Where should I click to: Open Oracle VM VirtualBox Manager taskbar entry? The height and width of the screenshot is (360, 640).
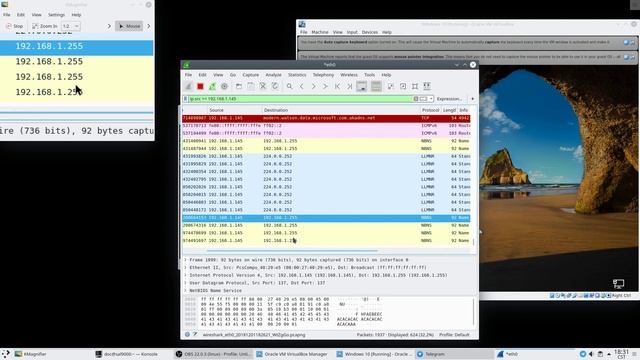coord(293,354)
